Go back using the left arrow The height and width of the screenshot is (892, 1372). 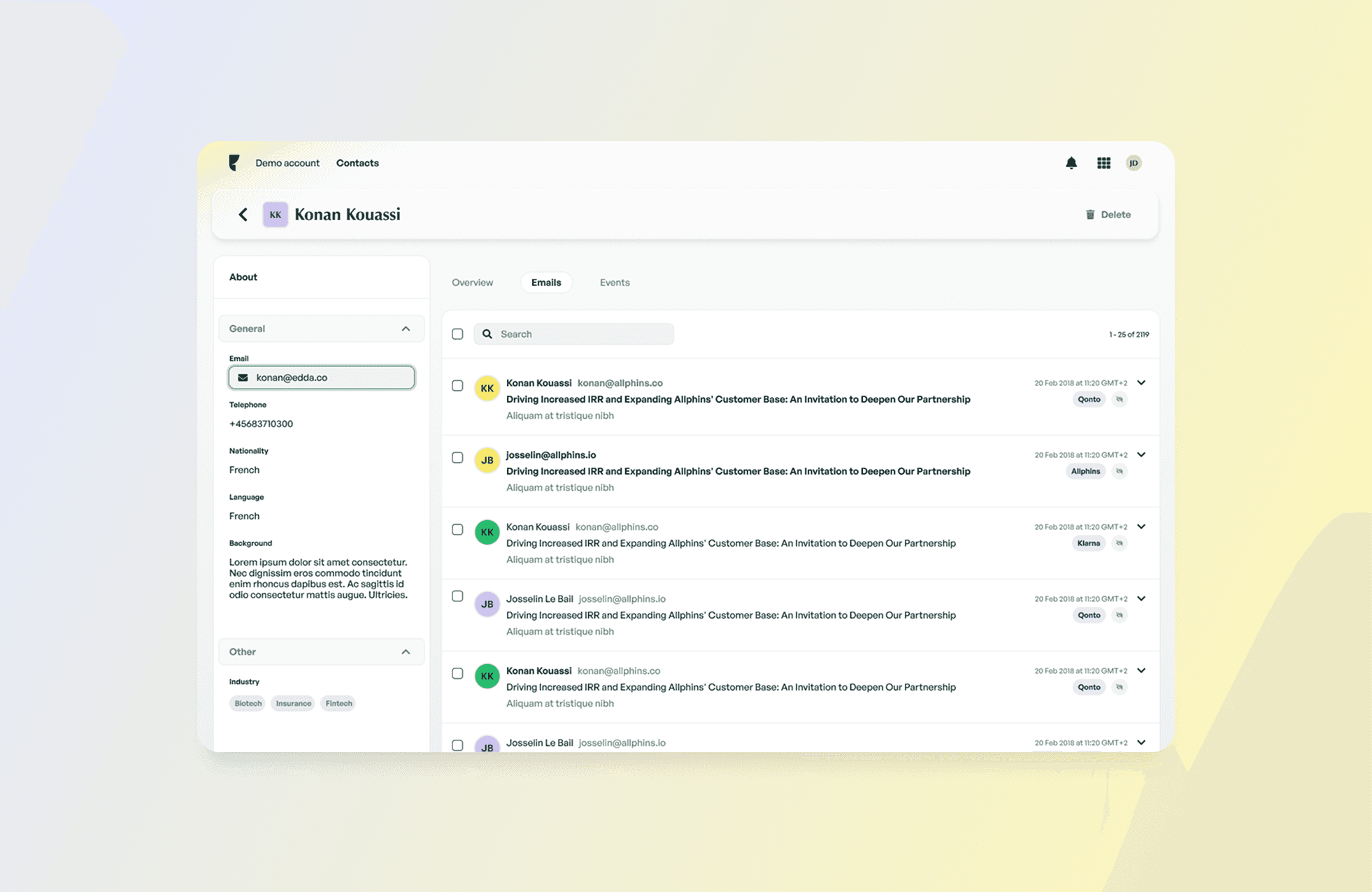point(243,215)
